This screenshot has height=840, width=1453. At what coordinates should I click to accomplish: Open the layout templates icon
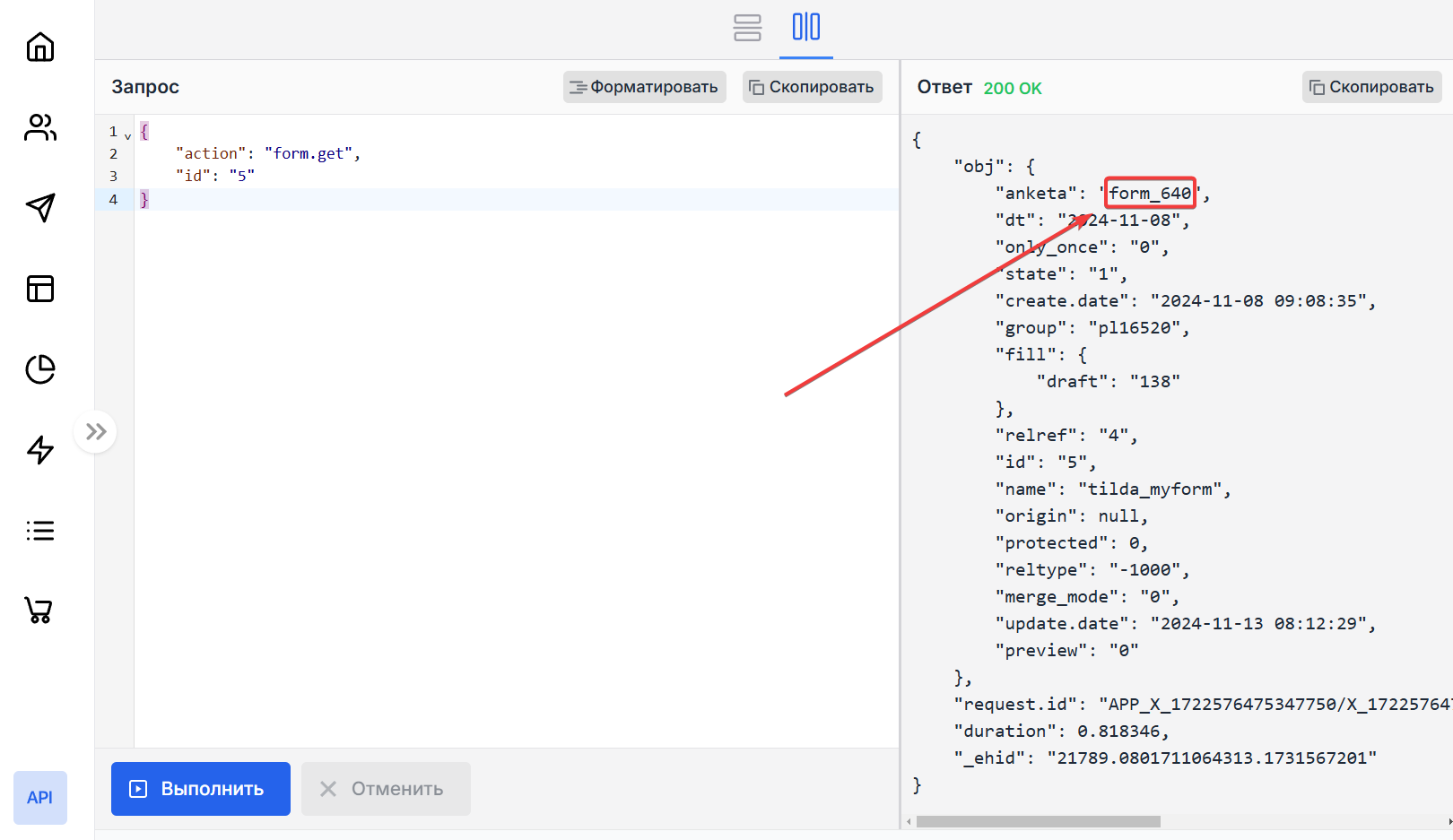click(x=40, y=289)
